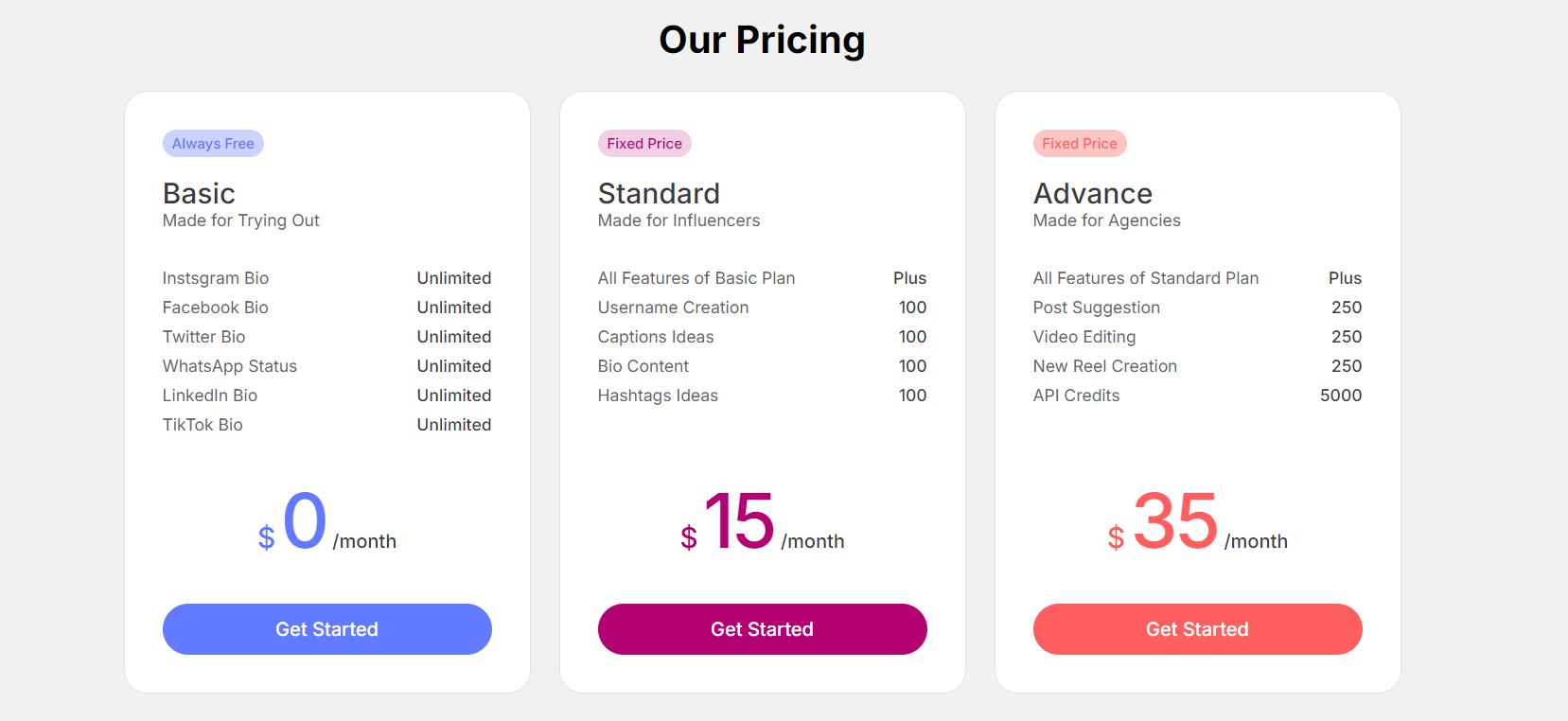Click the TikTok Bio feature label
The image size is (1568, 721).
point(203,425)
